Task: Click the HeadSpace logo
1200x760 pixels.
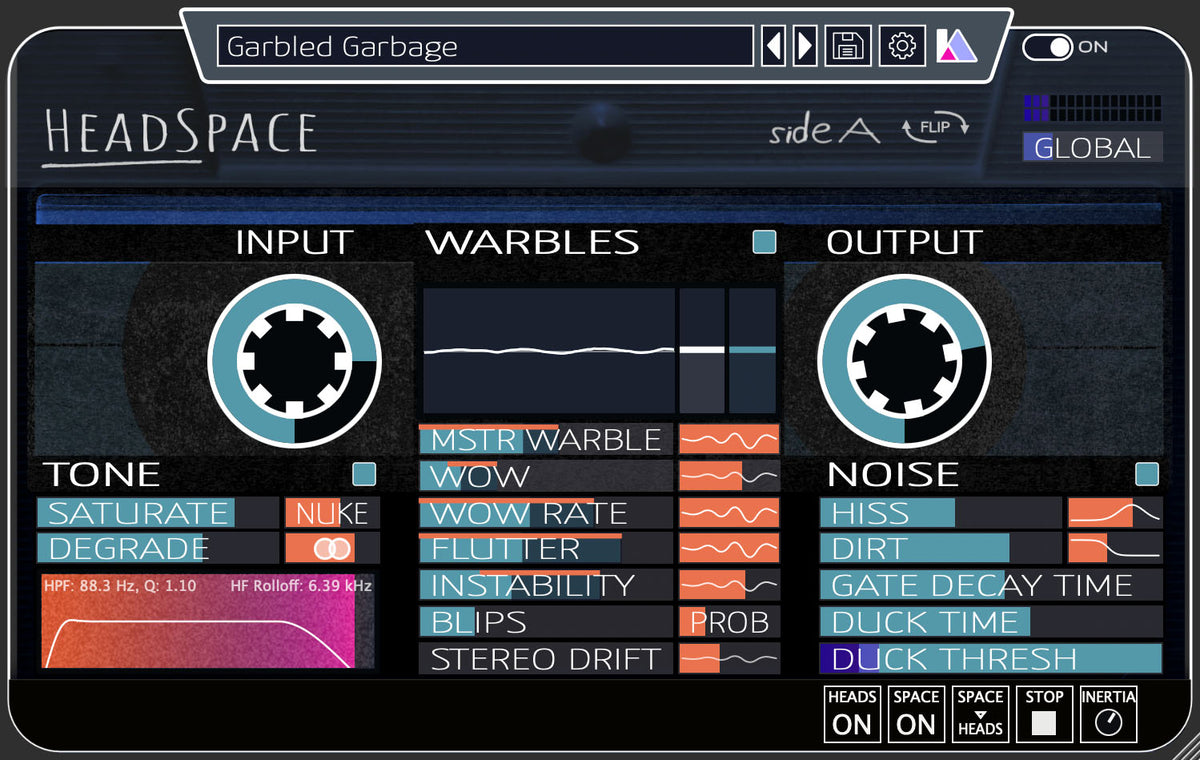Action: tap(180, 135)
